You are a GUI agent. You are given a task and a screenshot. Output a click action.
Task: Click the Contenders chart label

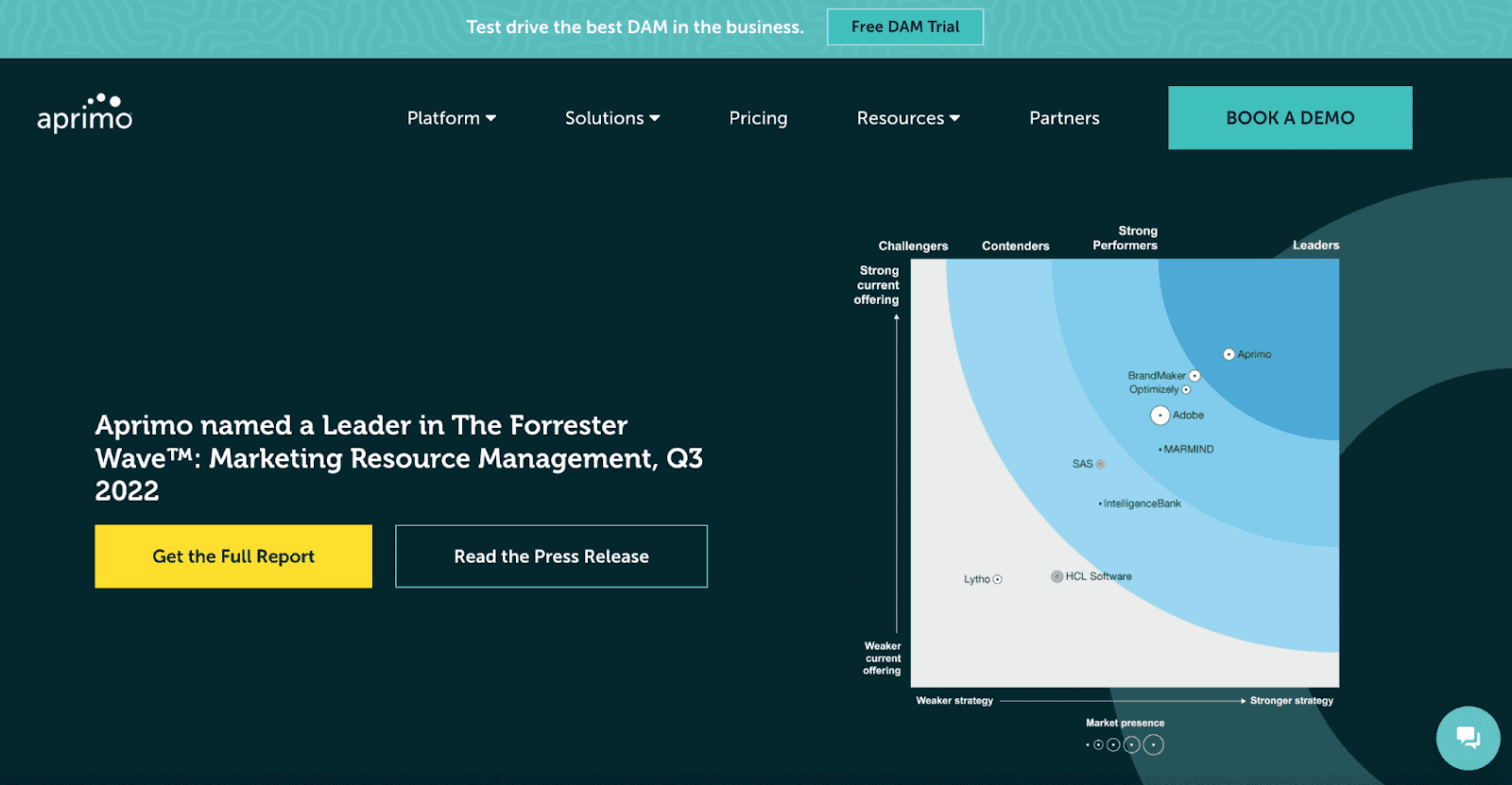tap(1016, 246)
